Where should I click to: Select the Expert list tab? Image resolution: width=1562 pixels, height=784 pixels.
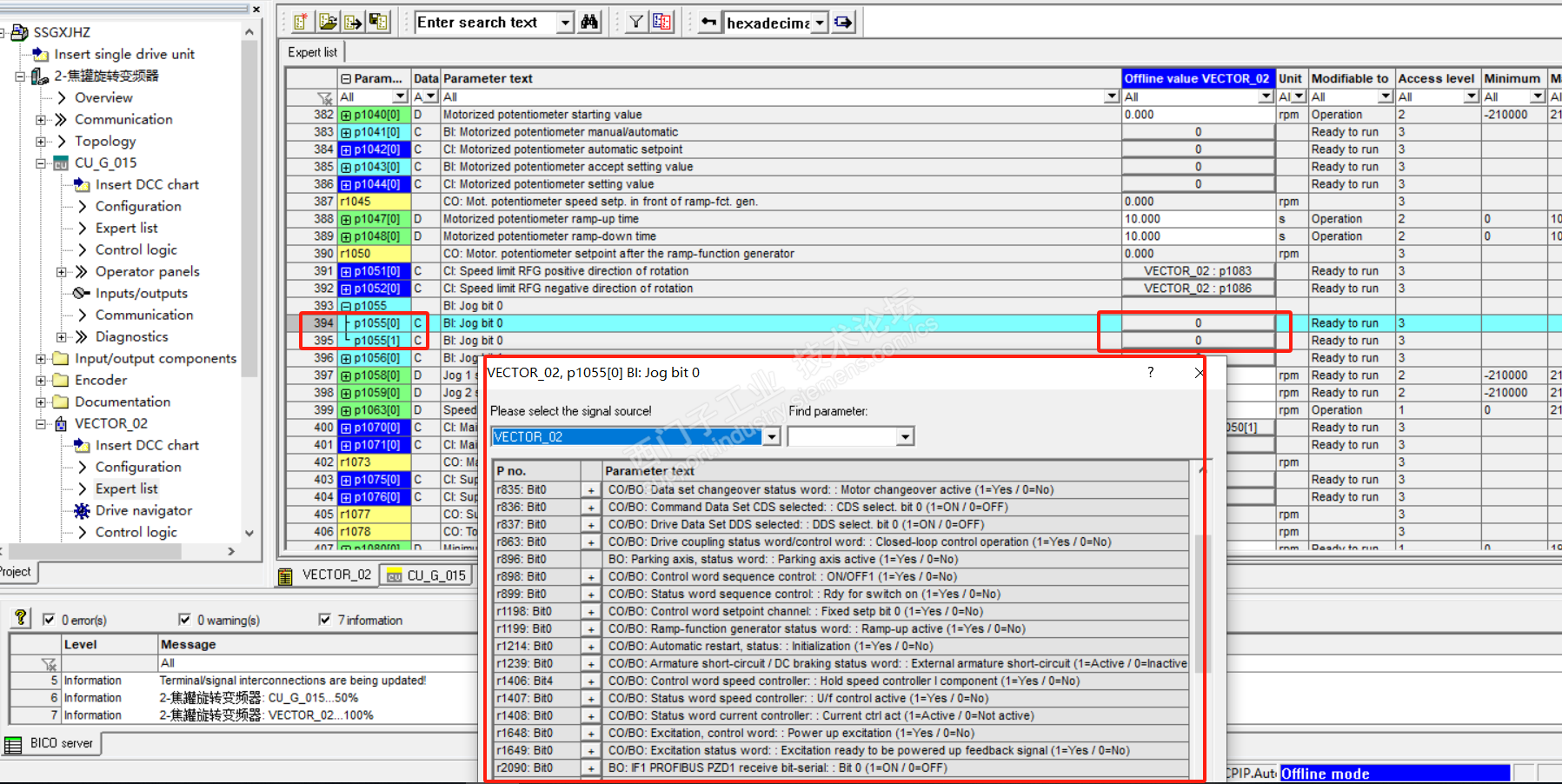312,52
